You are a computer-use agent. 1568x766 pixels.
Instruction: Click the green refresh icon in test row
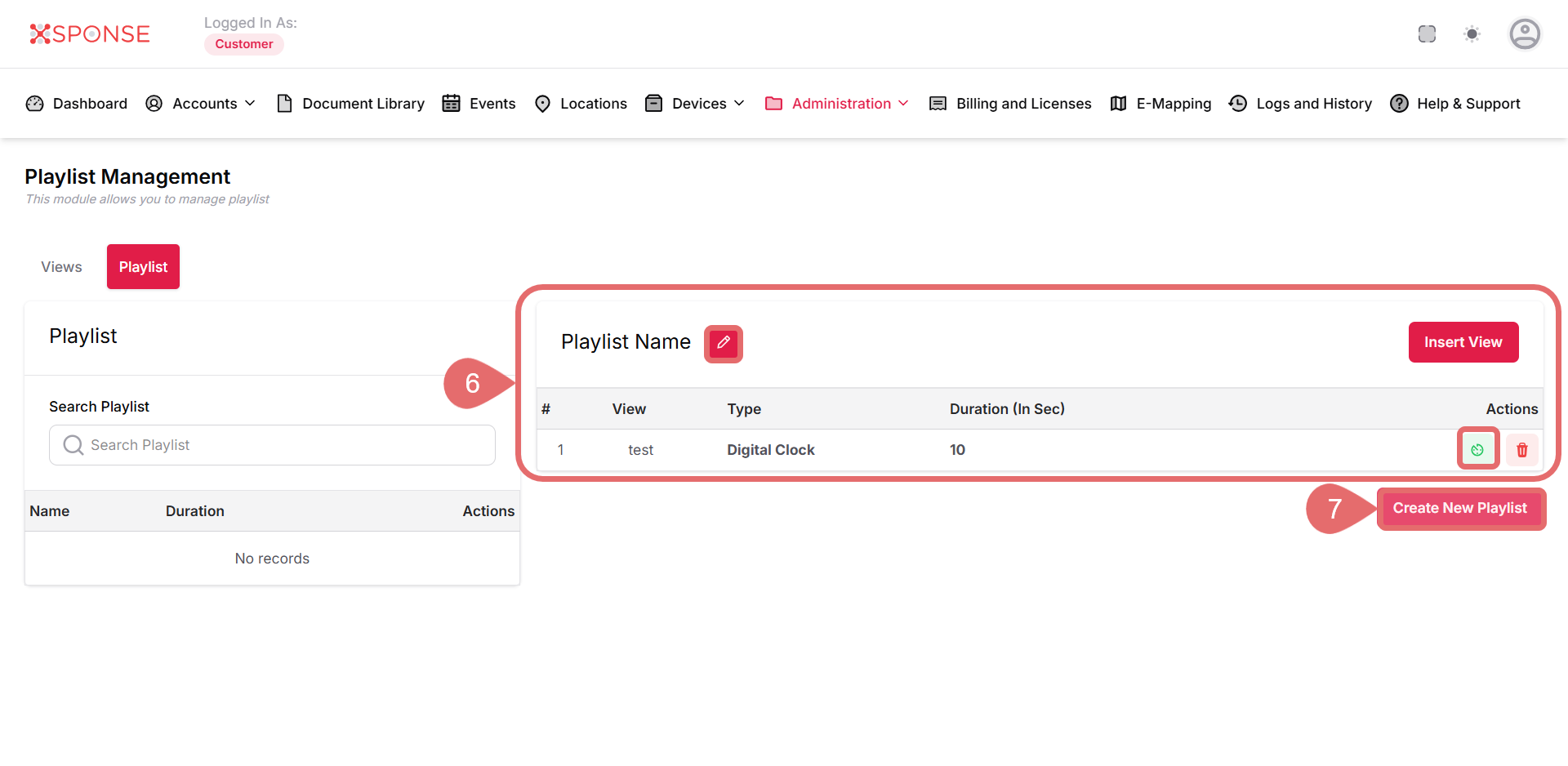point(1477,449)
